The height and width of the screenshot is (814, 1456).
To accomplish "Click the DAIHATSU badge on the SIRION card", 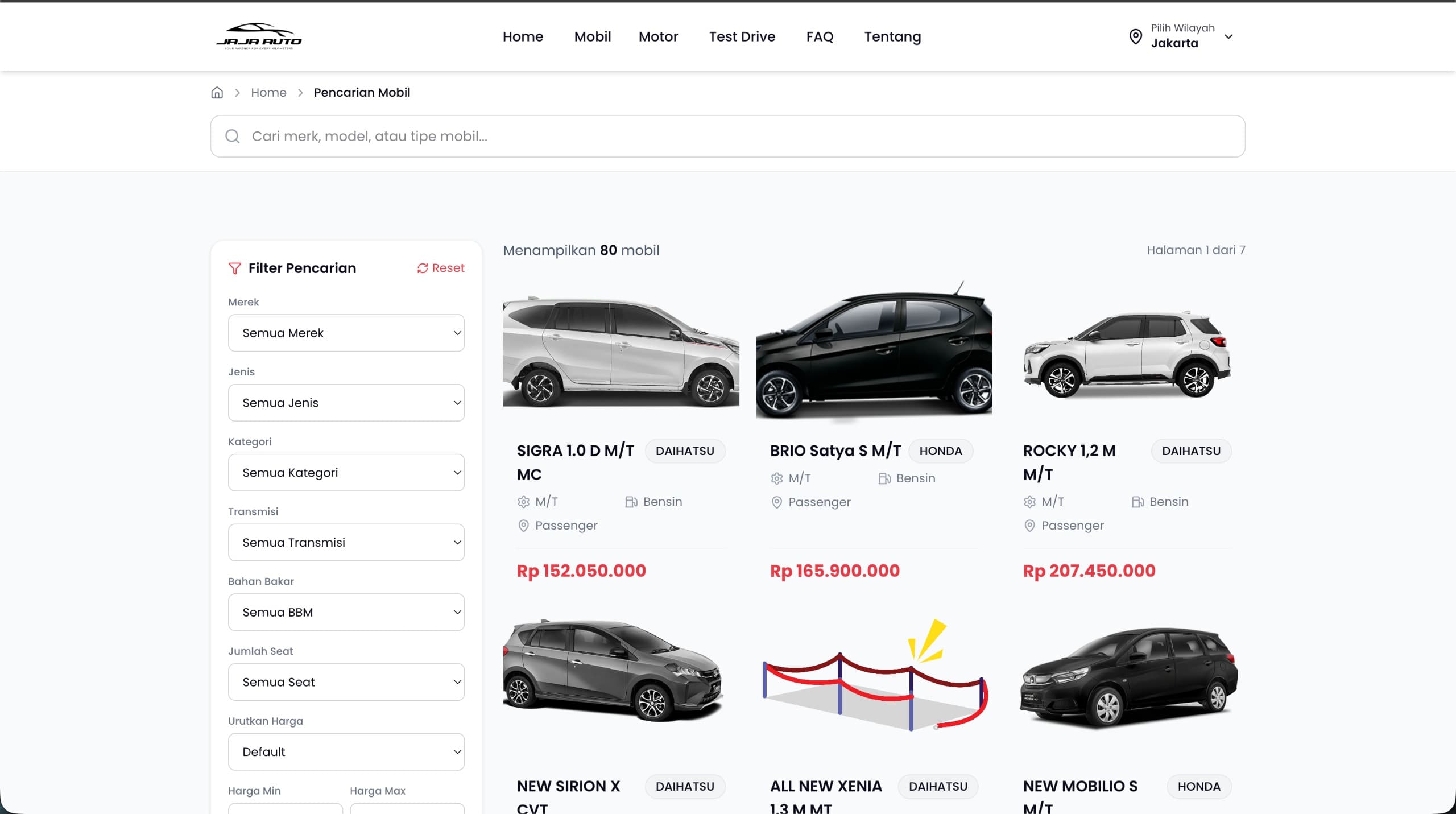I will (685, 787).
